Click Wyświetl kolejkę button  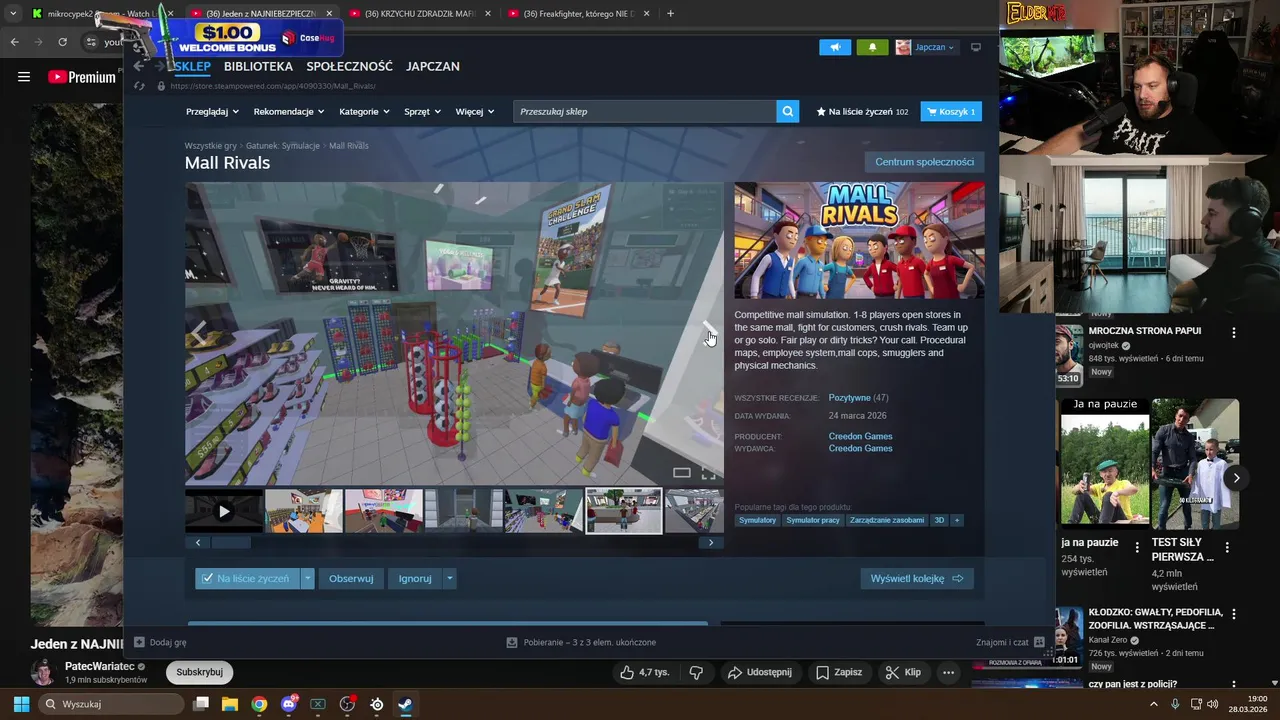pyautogui.click(x=917, y=578)
